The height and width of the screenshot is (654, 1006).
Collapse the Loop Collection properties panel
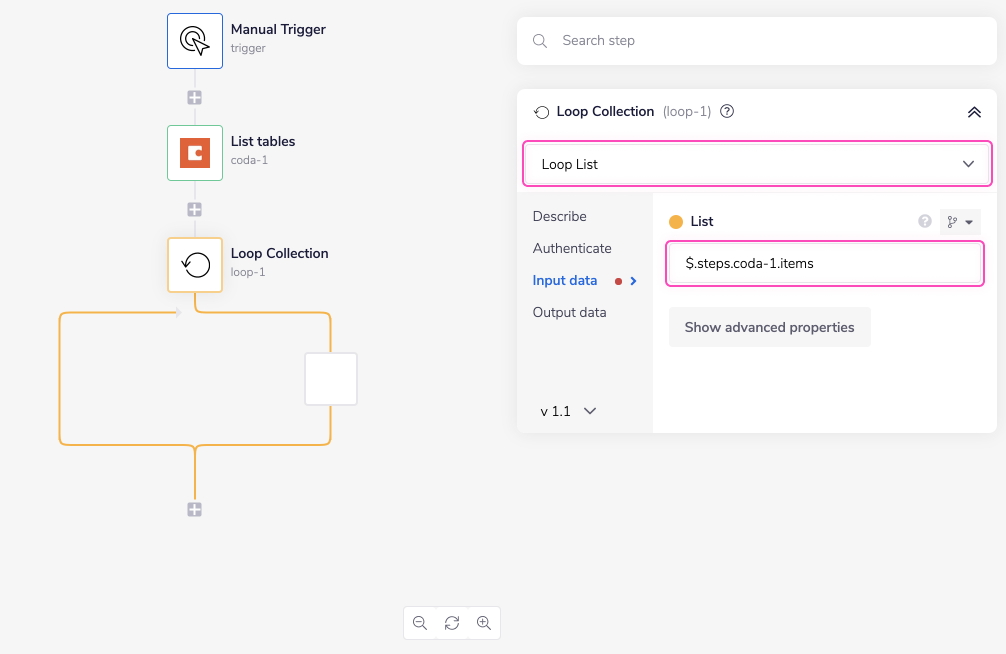[974, 112]
